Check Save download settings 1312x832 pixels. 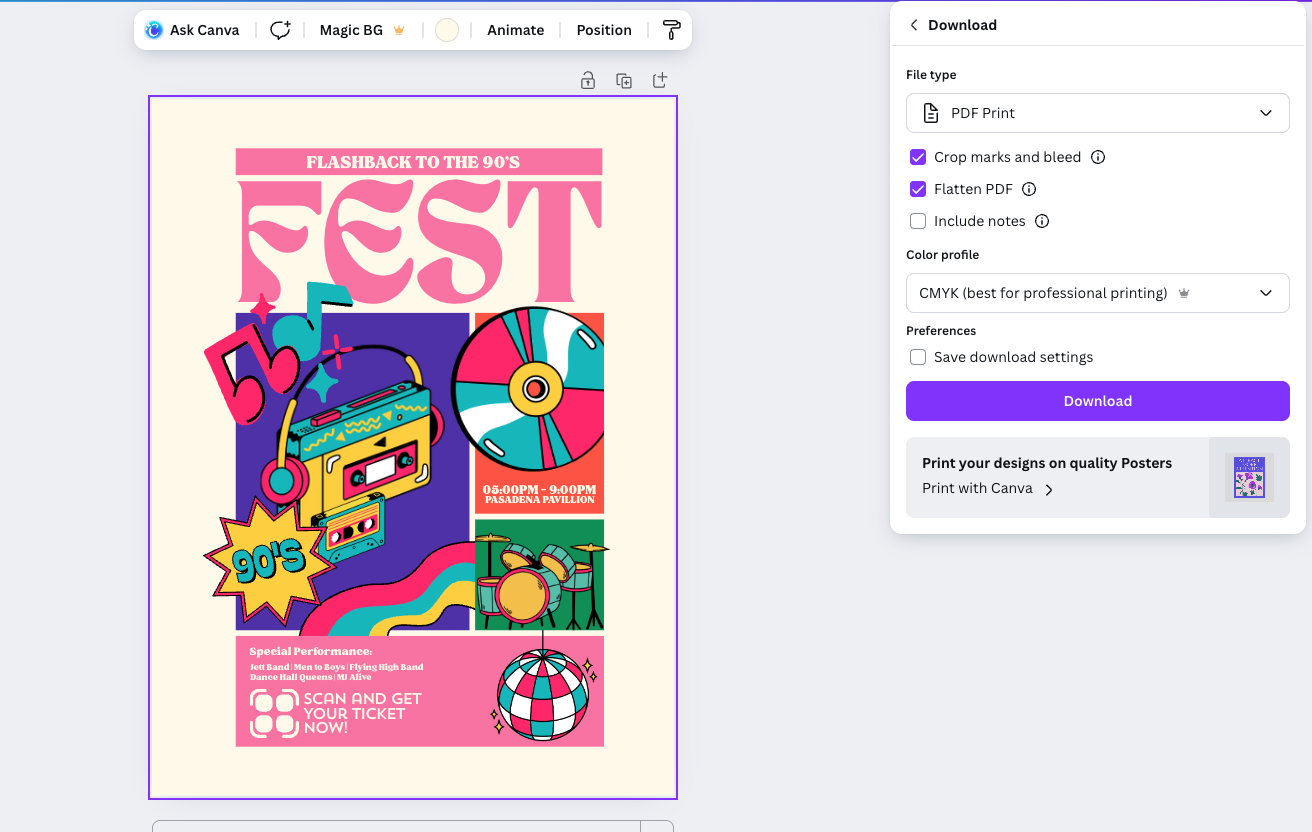[918, 357]
